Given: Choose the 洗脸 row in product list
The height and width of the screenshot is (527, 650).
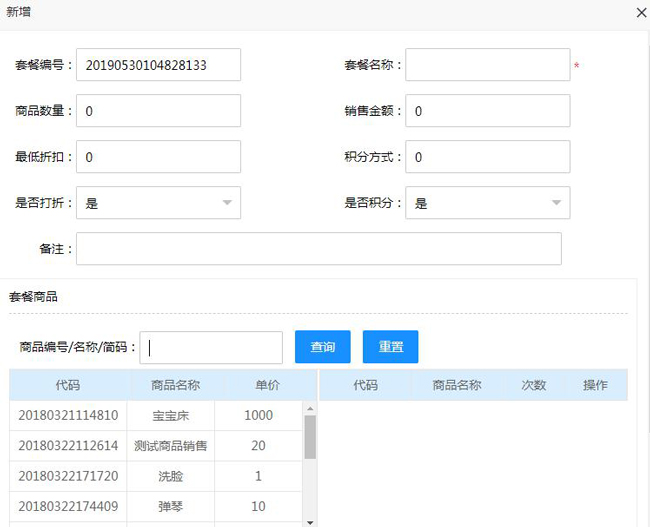Looking at the screenshot, I should (x=175, y=476).
